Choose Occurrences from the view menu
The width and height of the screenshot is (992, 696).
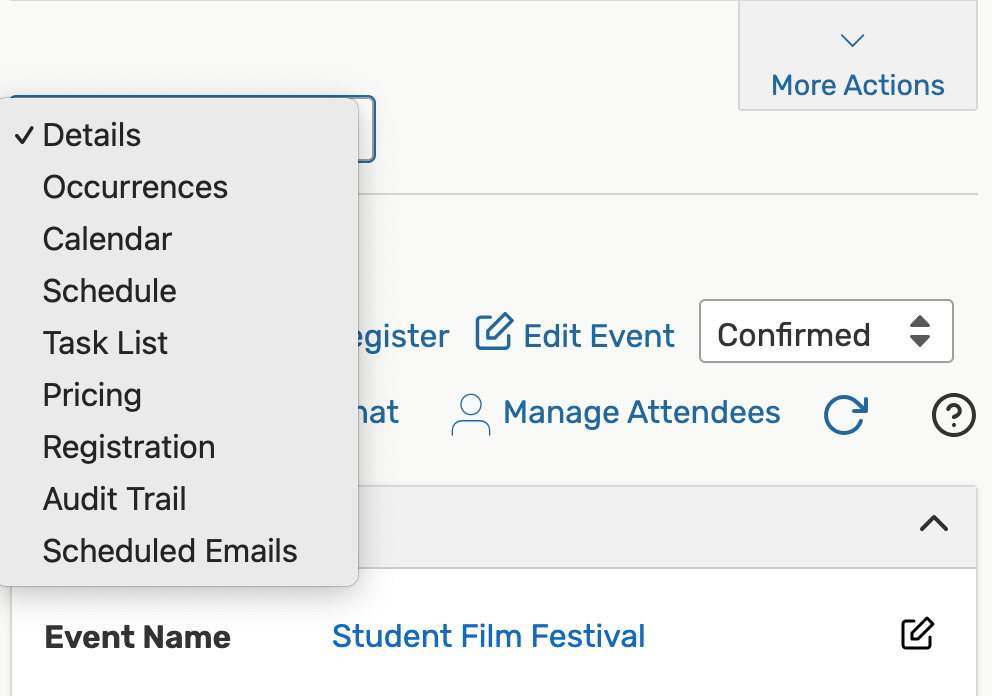click(x=135, y=187)
